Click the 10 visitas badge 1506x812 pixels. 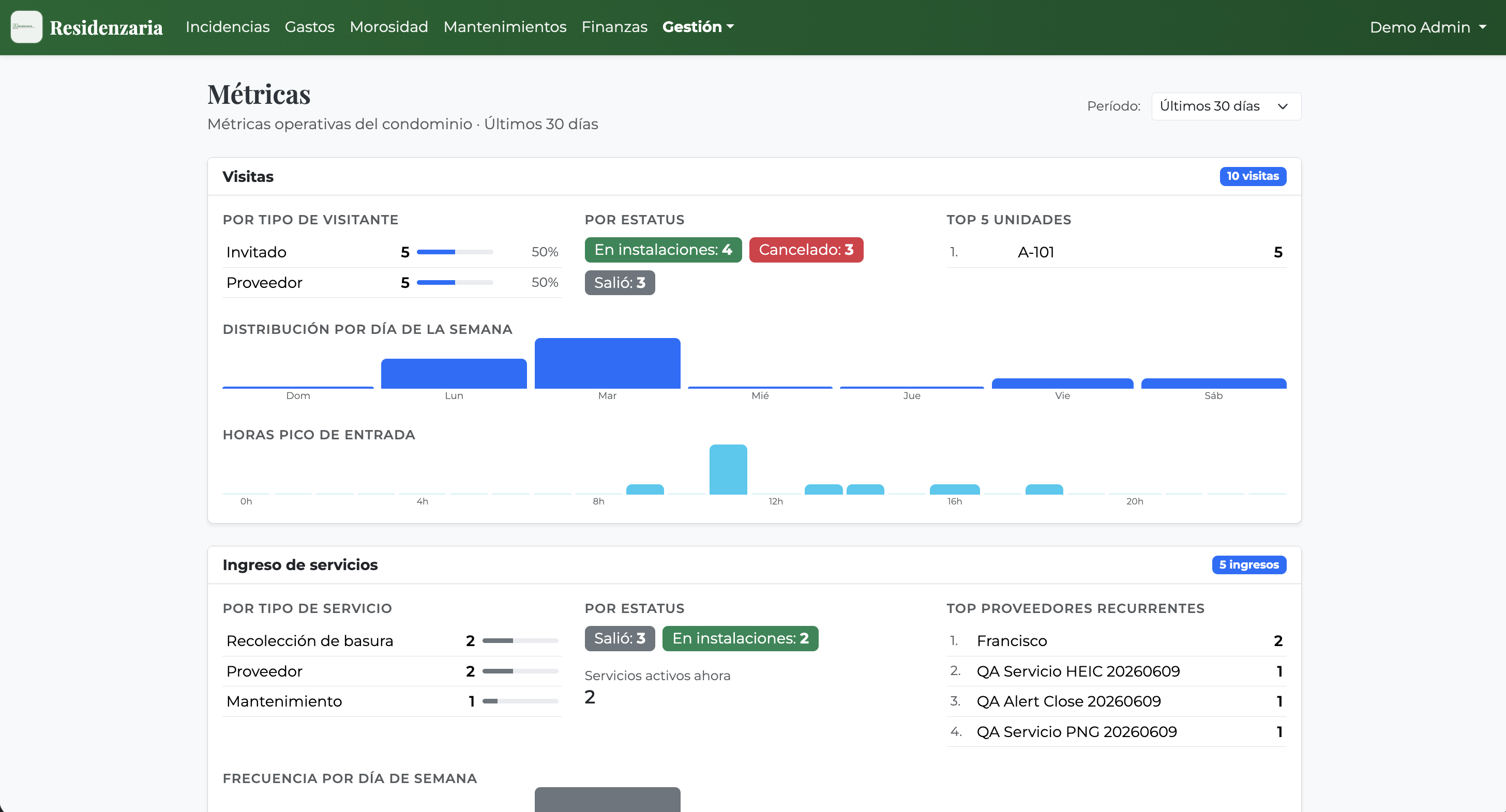click(1252, 176)
